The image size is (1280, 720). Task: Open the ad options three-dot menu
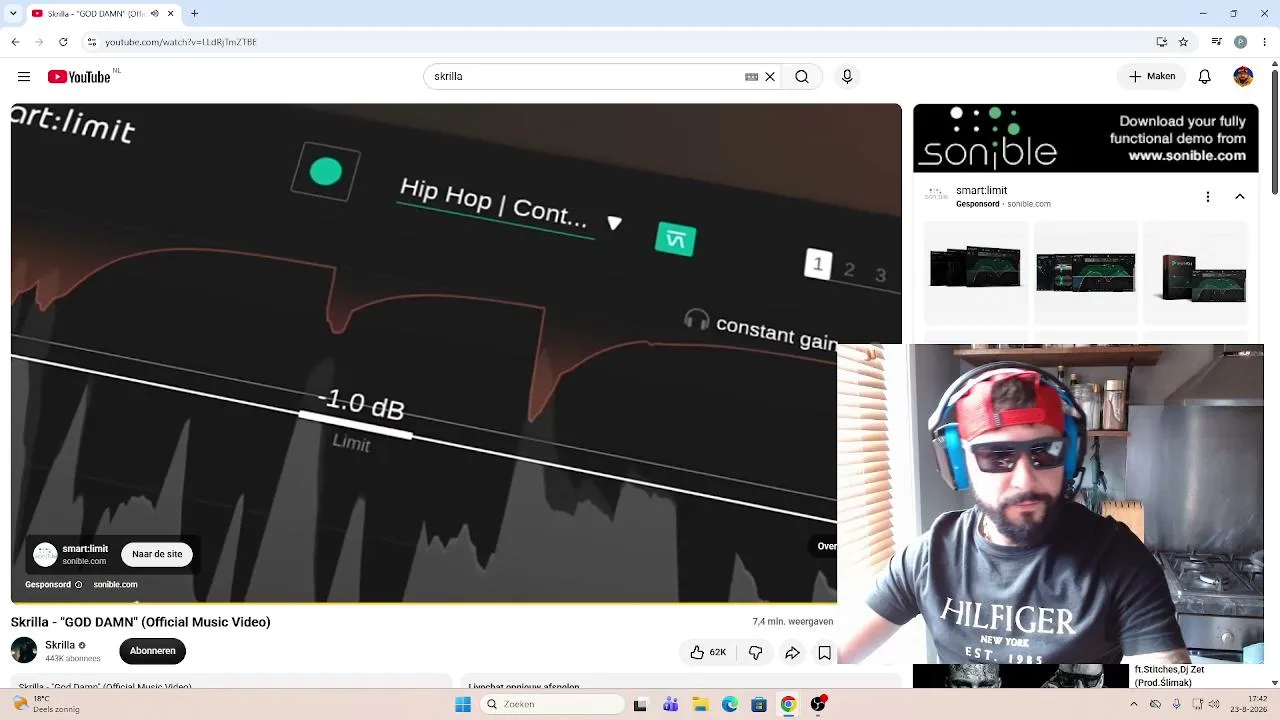click(x=1208, y=197)
